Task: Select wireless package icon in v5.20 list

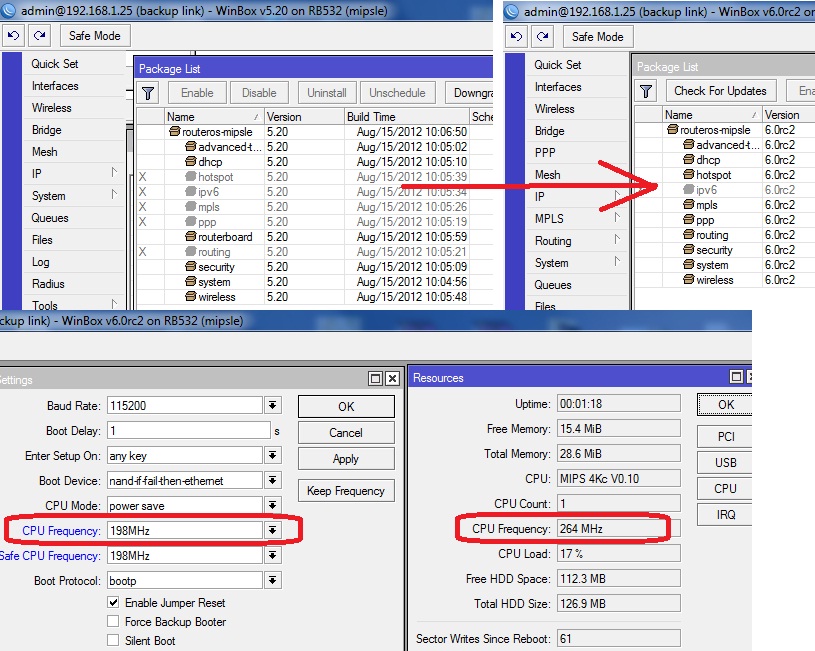Action: (191, 297)
